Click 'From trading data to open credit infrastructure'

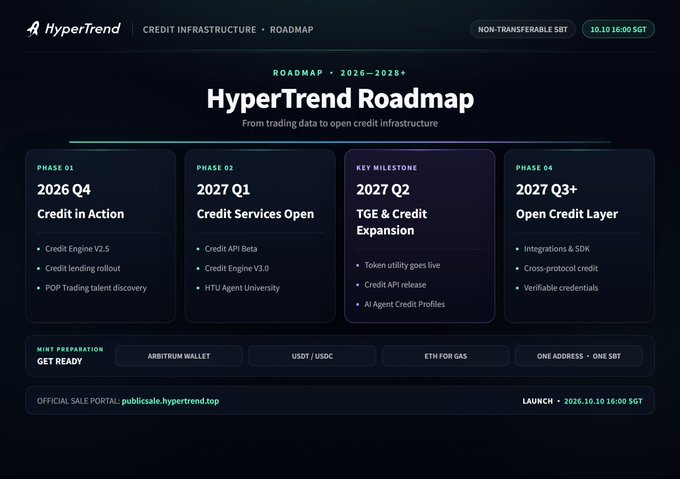point(340,123)
